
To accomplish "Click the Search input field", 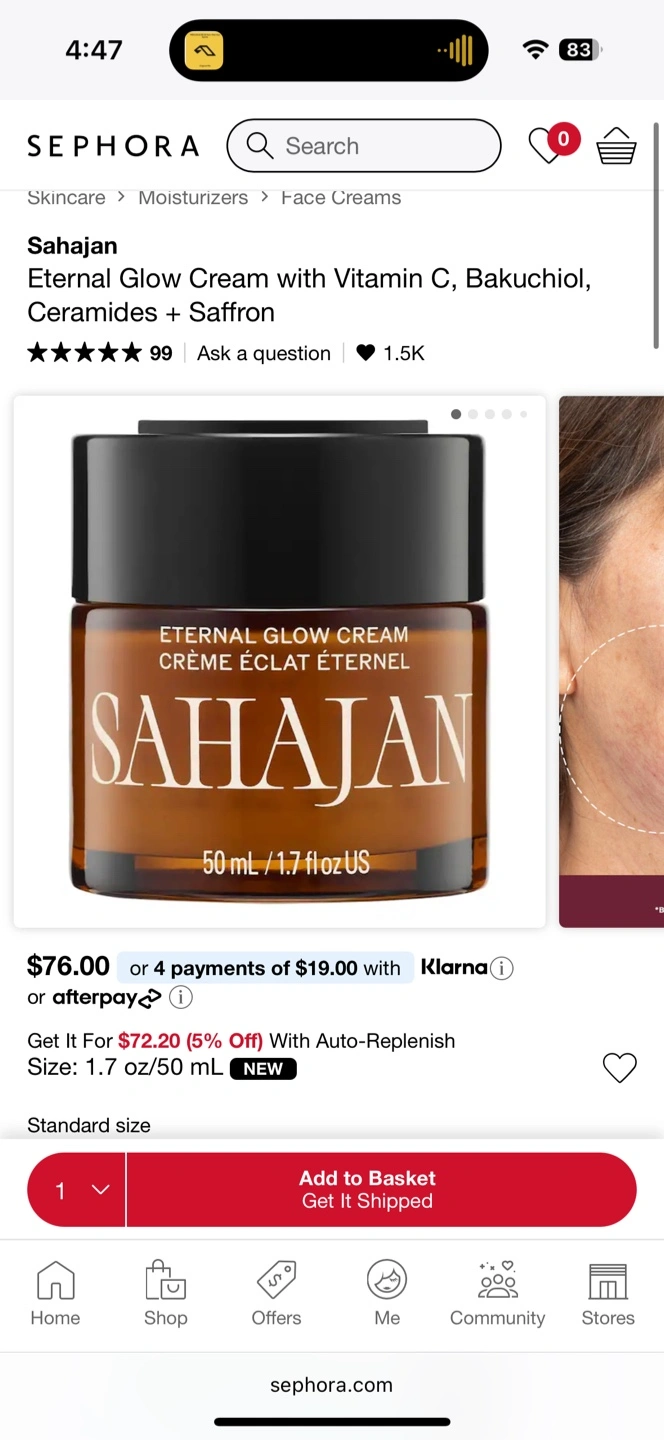I will click(364, 146).
